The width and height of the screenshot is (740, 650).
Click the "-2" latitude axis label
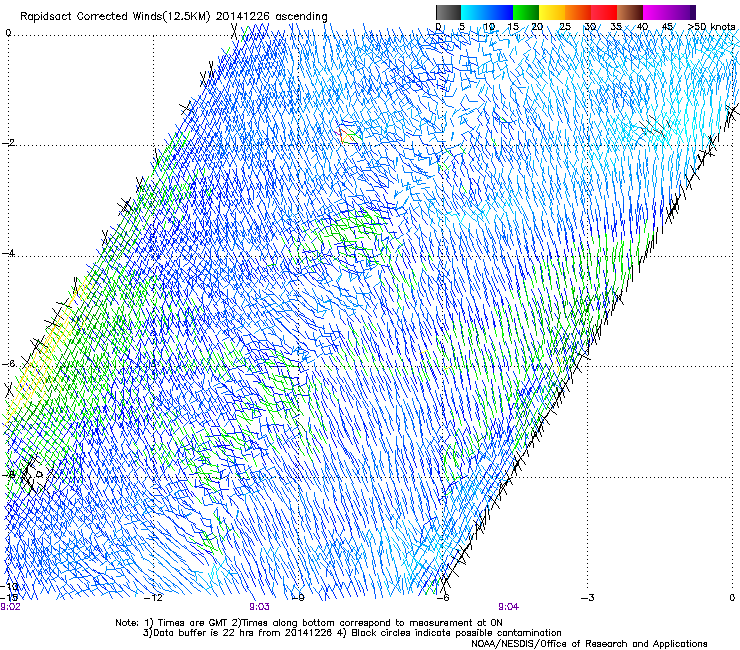coord(9,143)
